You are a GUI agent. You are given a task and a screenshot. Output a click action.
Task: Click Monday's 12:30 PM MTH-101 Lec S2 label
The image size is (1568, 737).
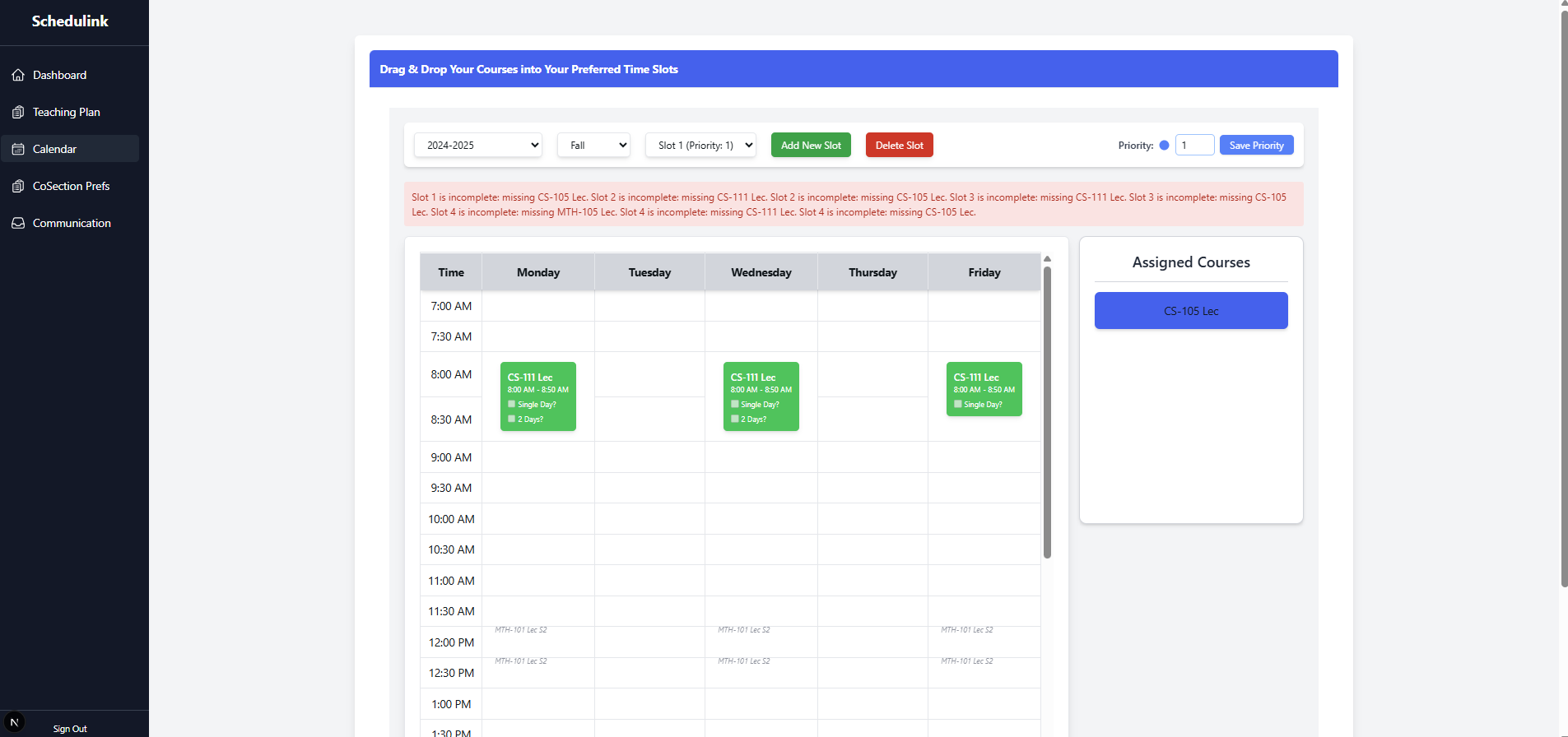tap(521, 661)
